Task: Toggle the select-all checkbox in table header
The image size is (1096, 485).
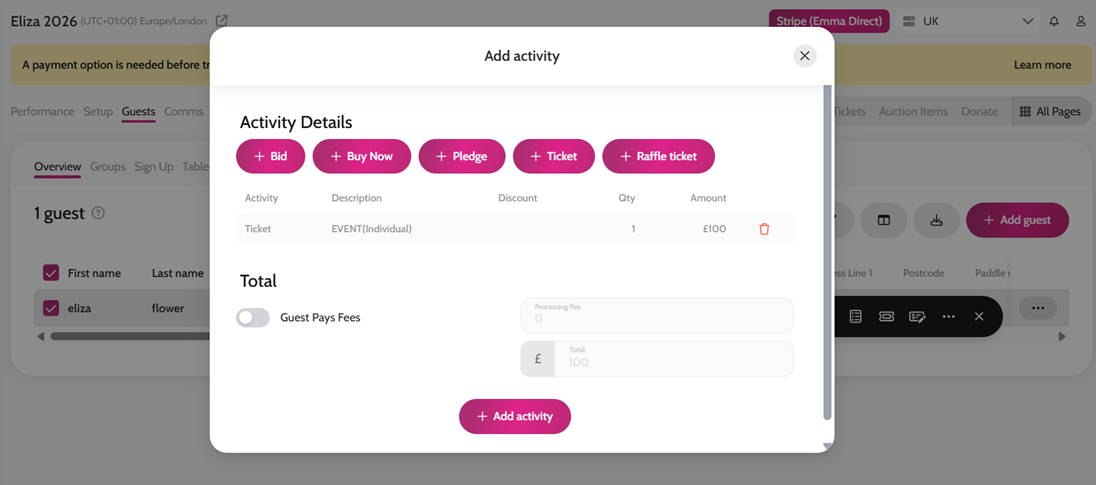Action: coord(51,273)
